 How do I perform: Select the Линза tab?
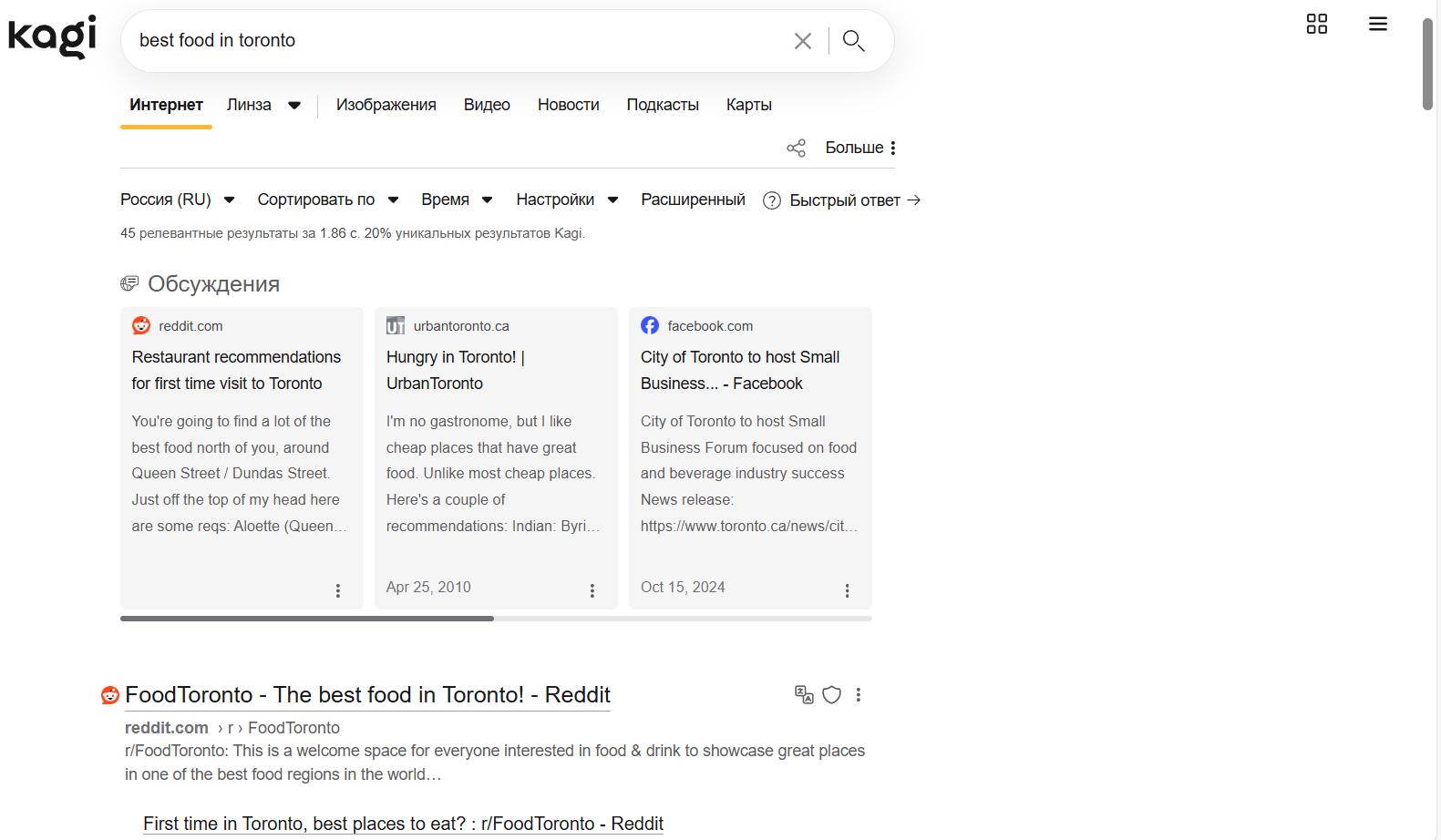click(x=249, y=105)
